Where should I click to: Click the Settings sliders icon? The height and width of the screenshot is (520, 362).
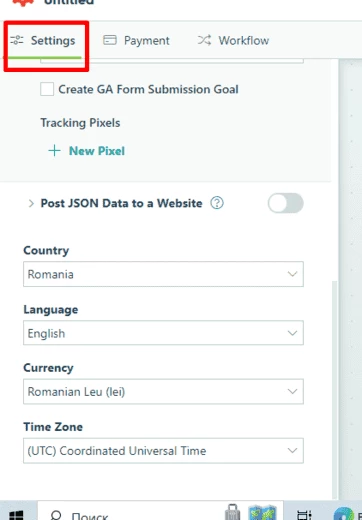point(17,40)
